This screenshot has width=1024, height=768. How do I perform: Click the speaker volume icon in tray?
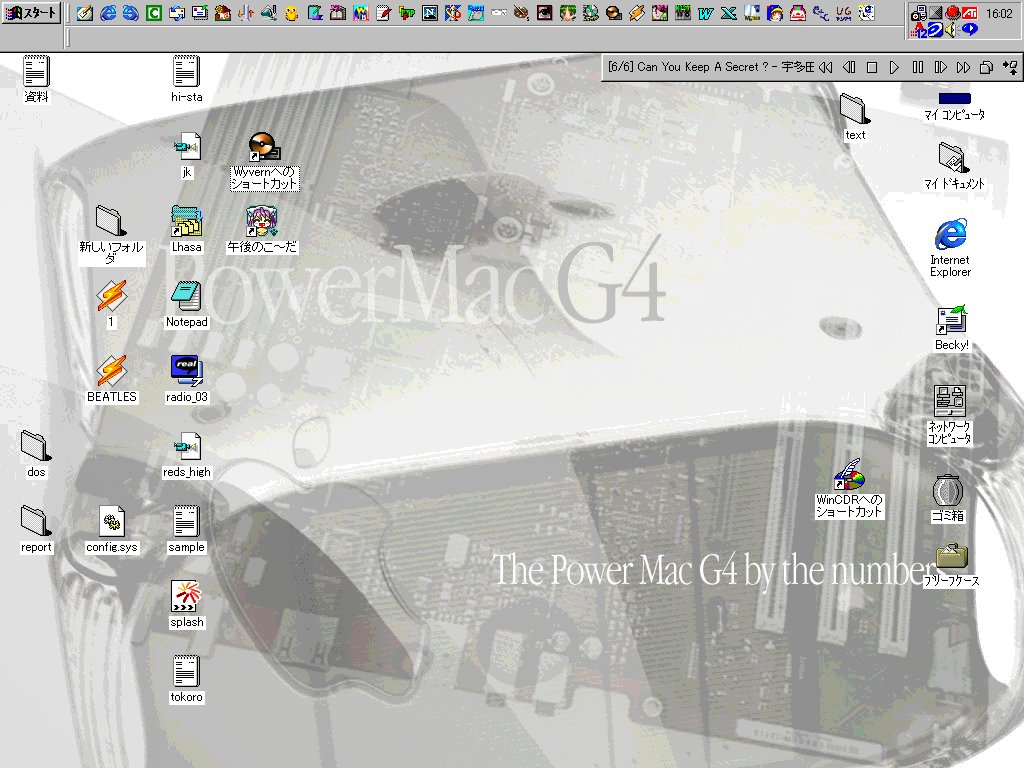click(950, 30)
